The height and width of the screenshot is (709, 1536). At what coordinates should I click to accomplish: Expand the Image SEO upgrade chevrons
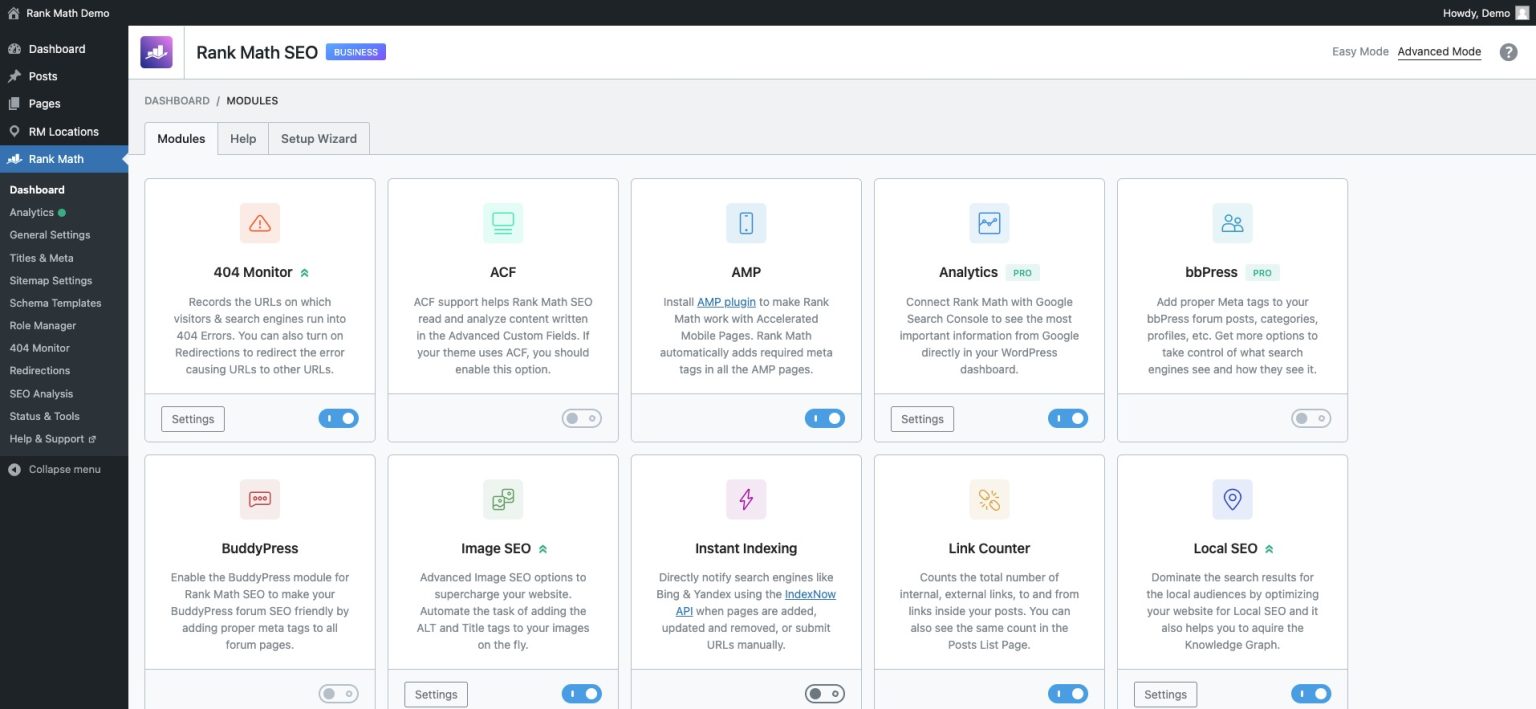point(542,548)
